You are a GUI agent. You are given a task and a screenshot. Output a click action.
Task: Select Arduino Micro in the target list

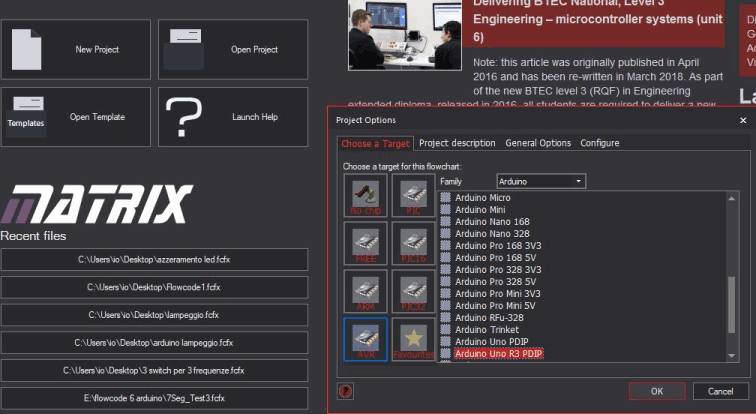(483, 198)
